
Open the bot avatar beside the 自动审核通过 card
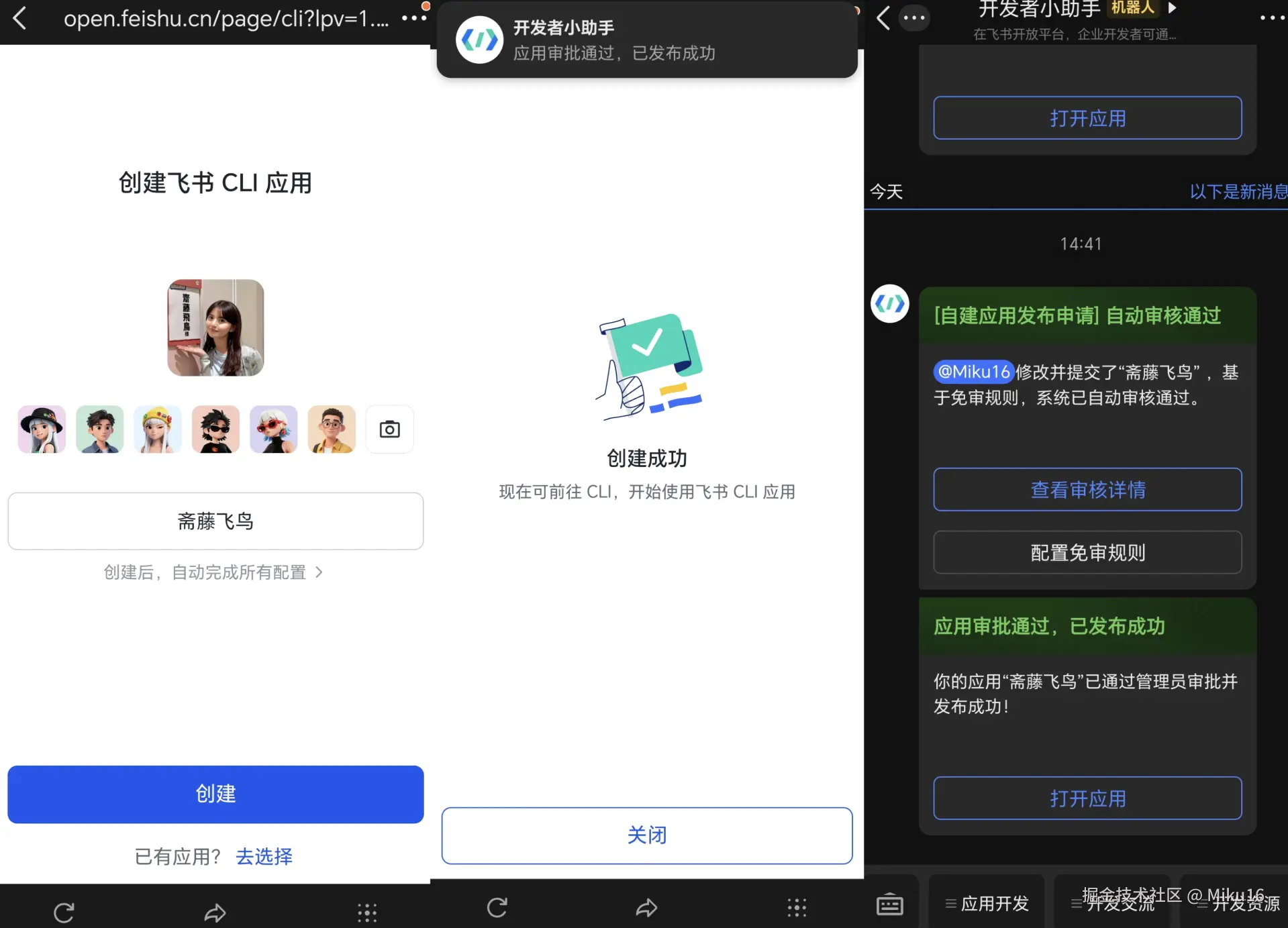[890, 304]
